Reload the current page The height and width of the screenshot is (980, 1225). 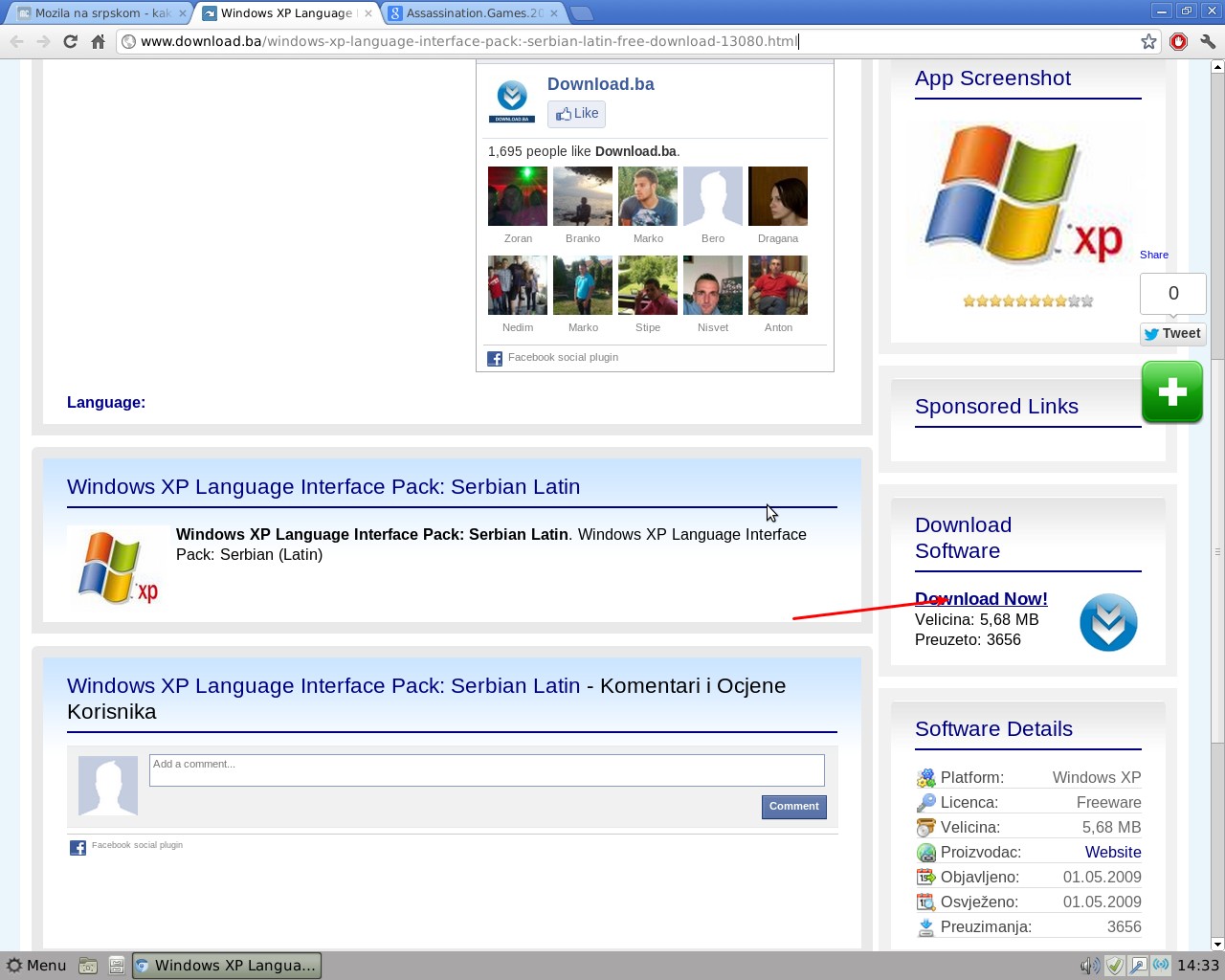(x=70, y=41)
